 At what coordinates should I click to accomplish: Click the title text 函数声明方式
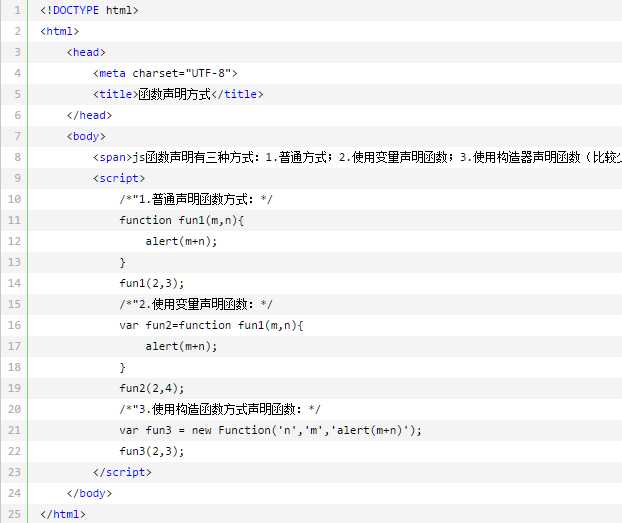tap(175, 94)
